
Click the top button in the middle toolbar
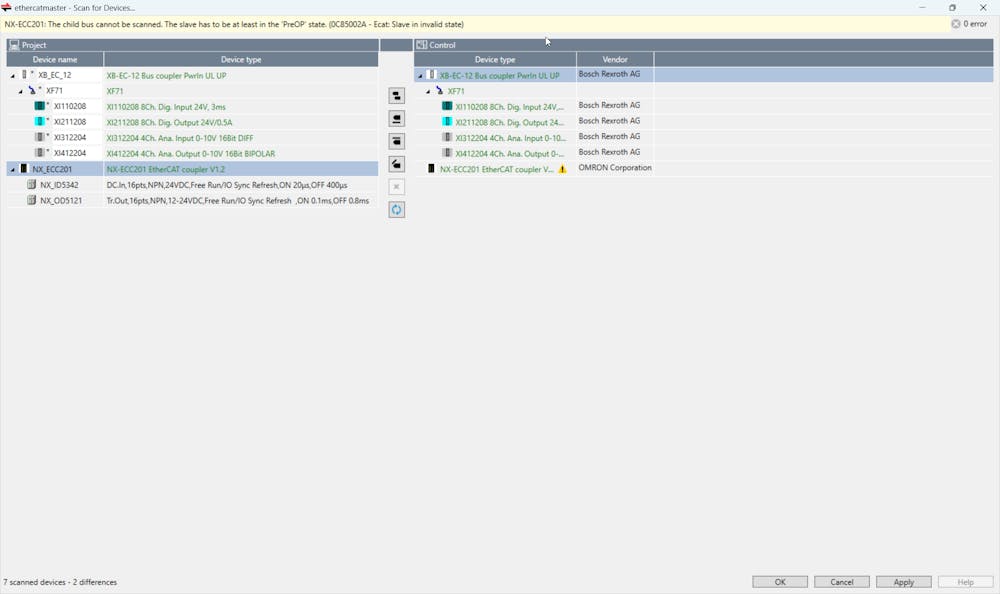point(396,96)
